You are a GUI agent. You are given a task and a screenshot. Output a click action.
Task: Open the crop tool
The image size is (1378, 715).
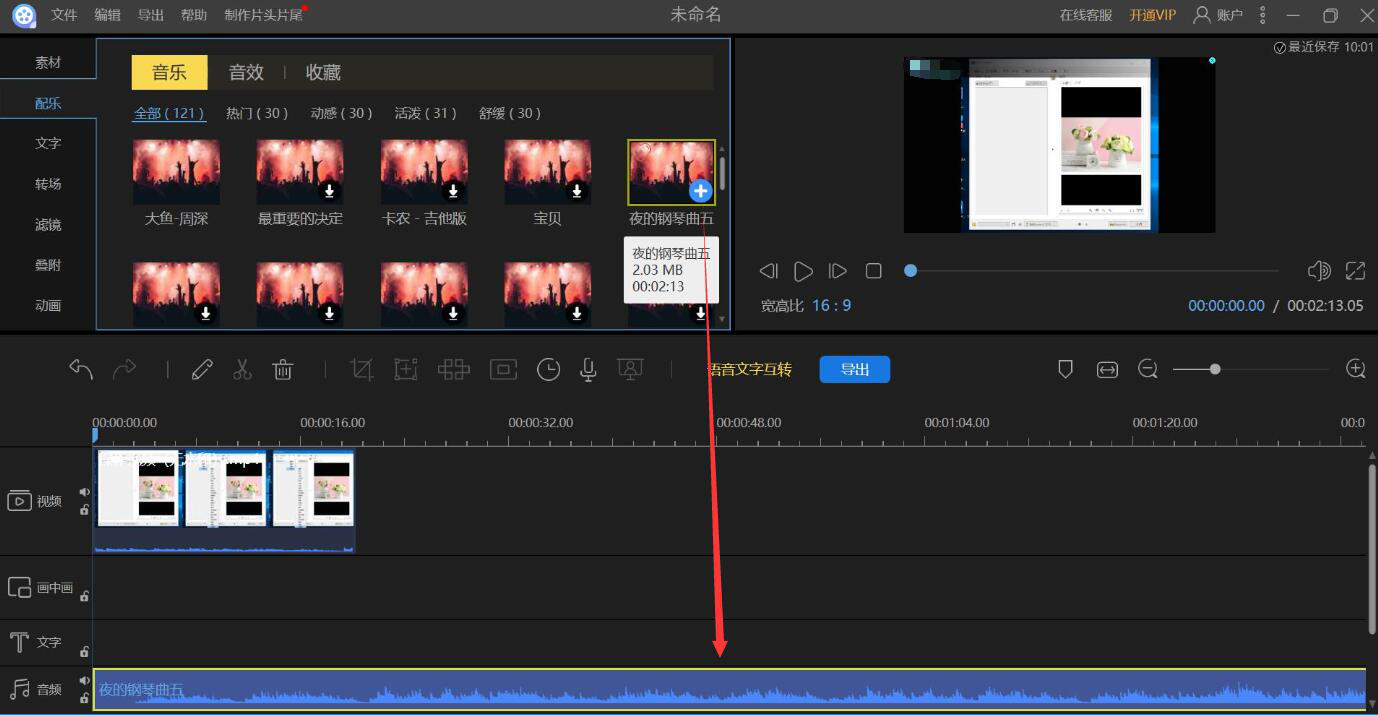tap(361, 370)
